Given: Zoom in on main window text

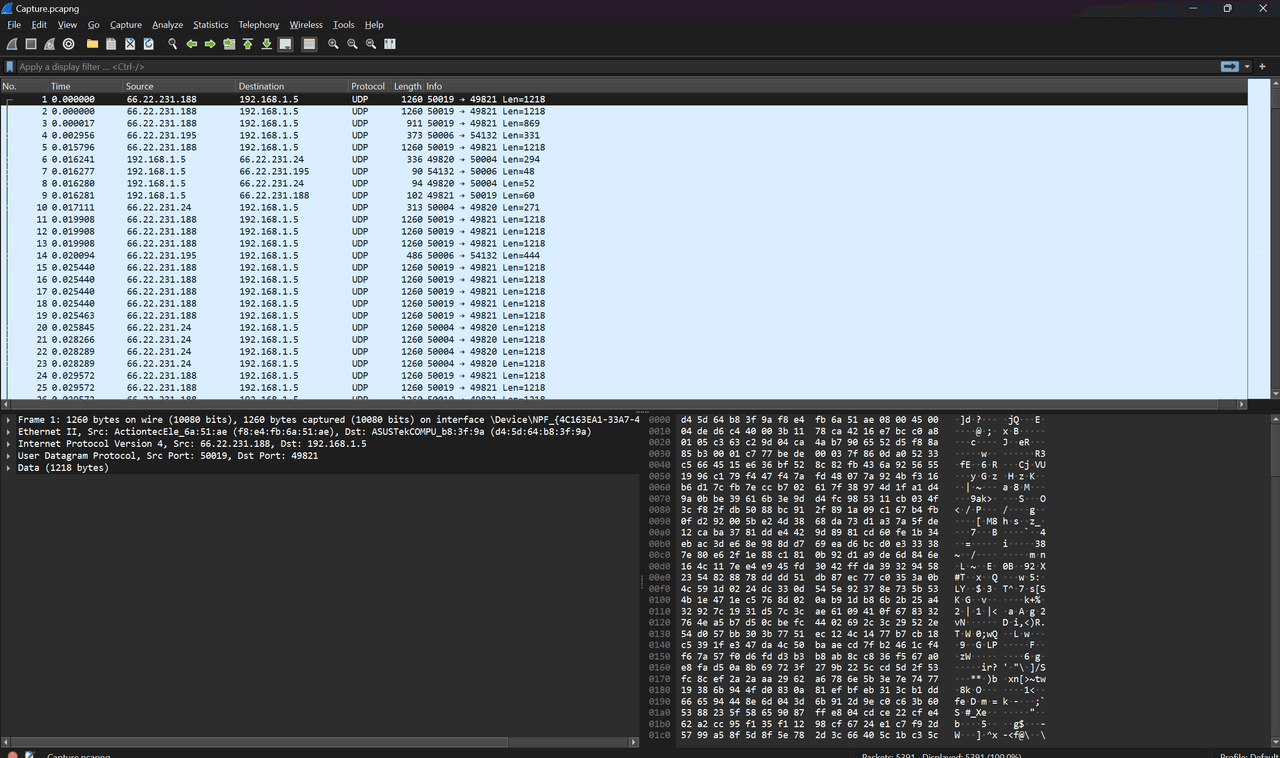Looking at the screenshot, I should [x=333, y=44].
